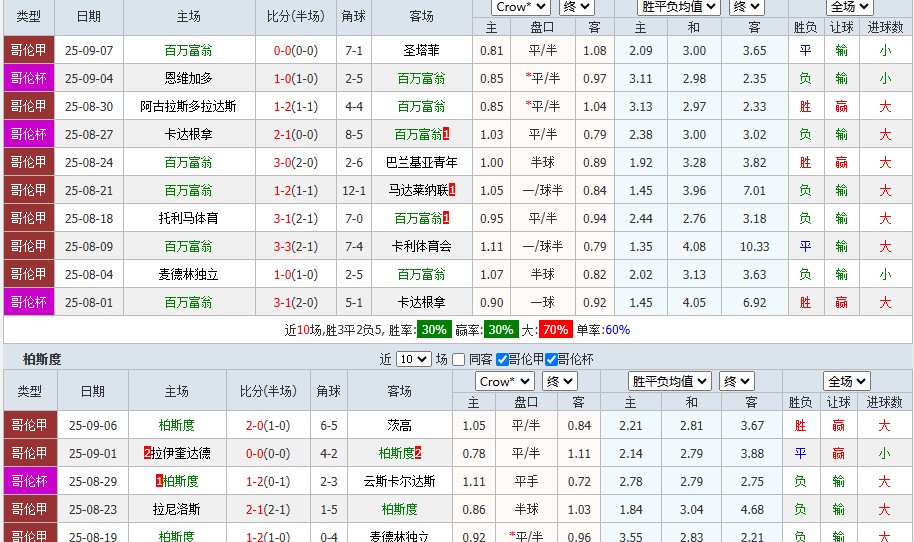Click the 哥伦杯 league tag for 25-09-04

point(28,78)
